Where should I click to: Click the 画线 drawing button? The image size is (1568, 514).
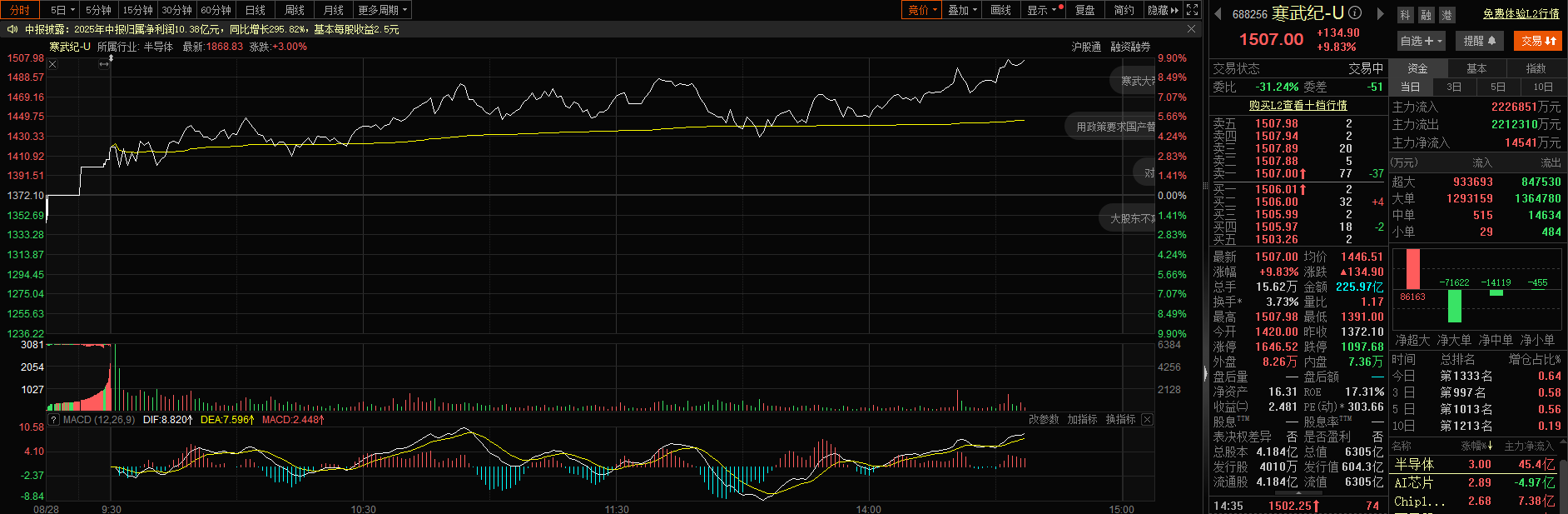click(1001, 10)
